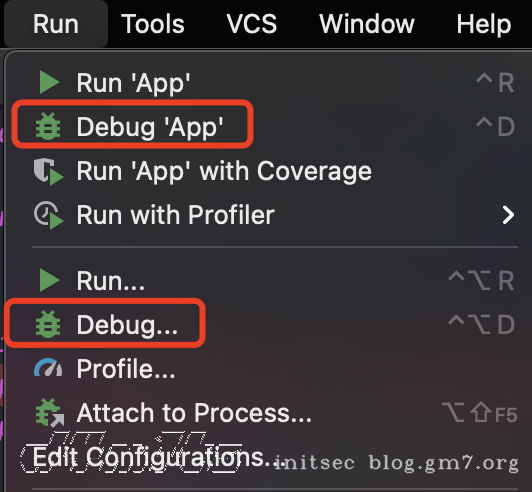Click the bug icon next to Debug...
The width and height of the screenshot is (532, 492).
pos(48,324)
